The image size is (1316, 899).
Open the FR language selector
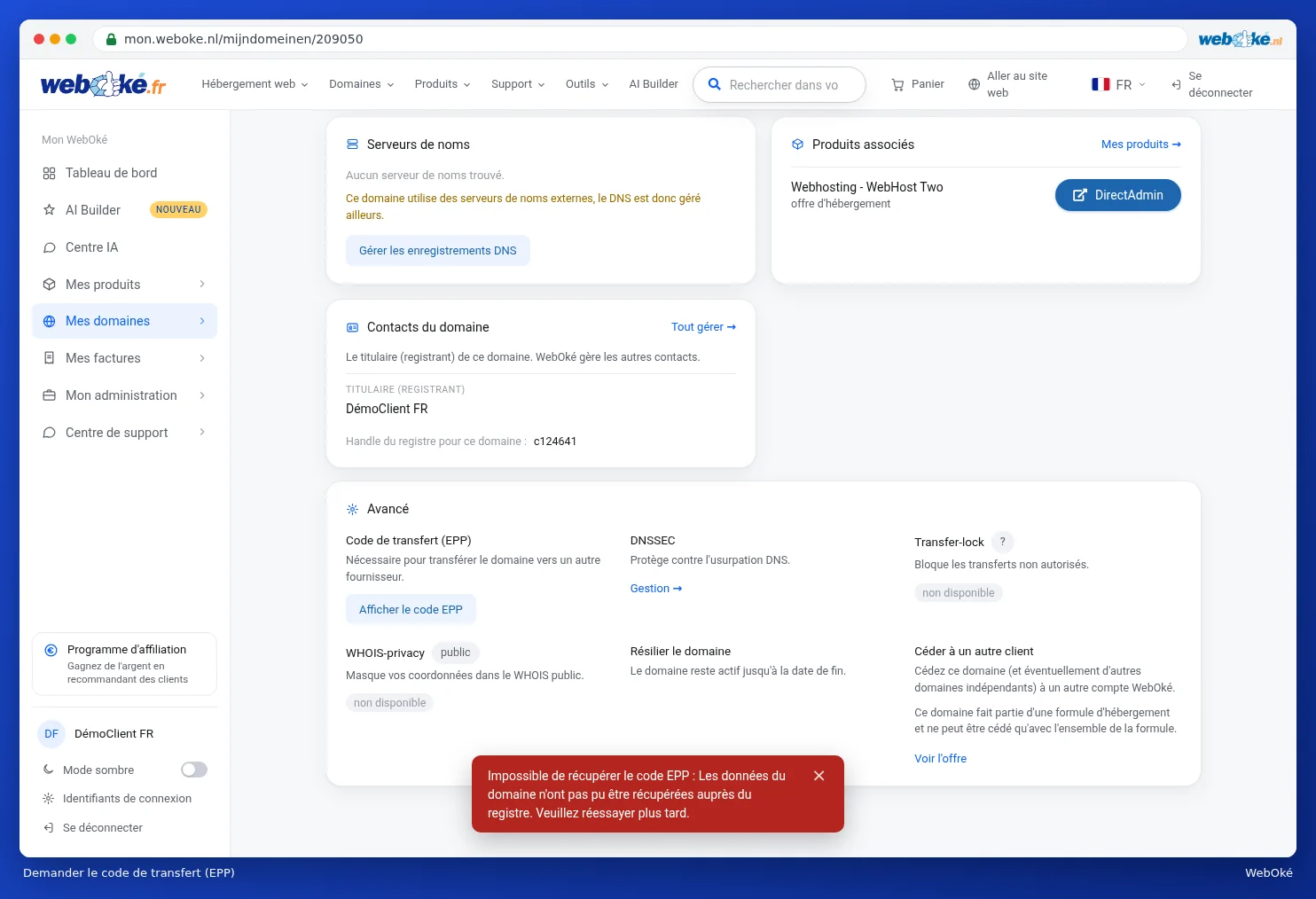point(1119,84)
